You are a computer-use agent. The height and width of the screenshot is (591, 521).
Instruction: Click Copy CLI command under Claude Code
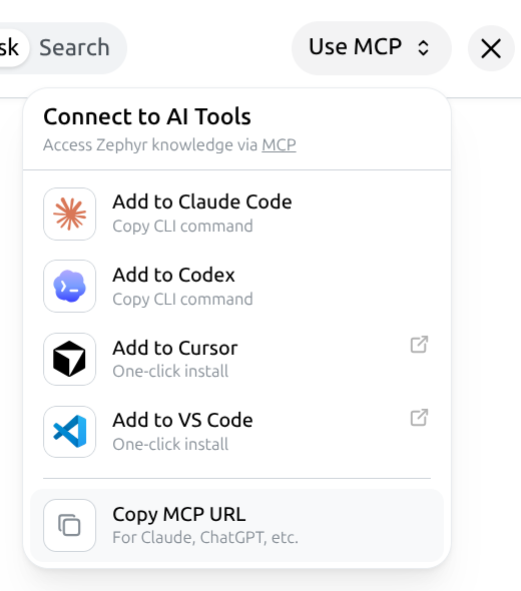click(x=183, y=227)
